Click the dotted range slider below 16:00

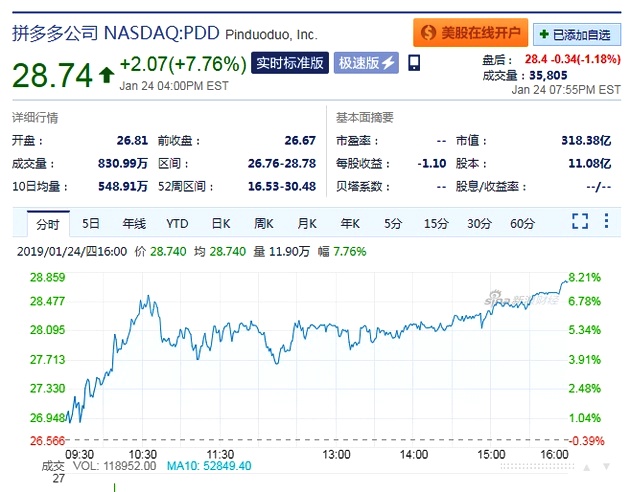[537, 467]
